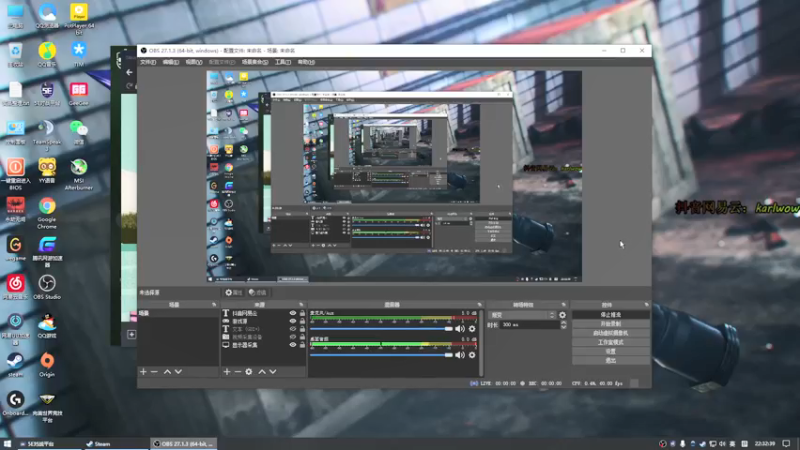
Task: Adjust transition duration stepper arrows
Action: [x=563, y=324]
